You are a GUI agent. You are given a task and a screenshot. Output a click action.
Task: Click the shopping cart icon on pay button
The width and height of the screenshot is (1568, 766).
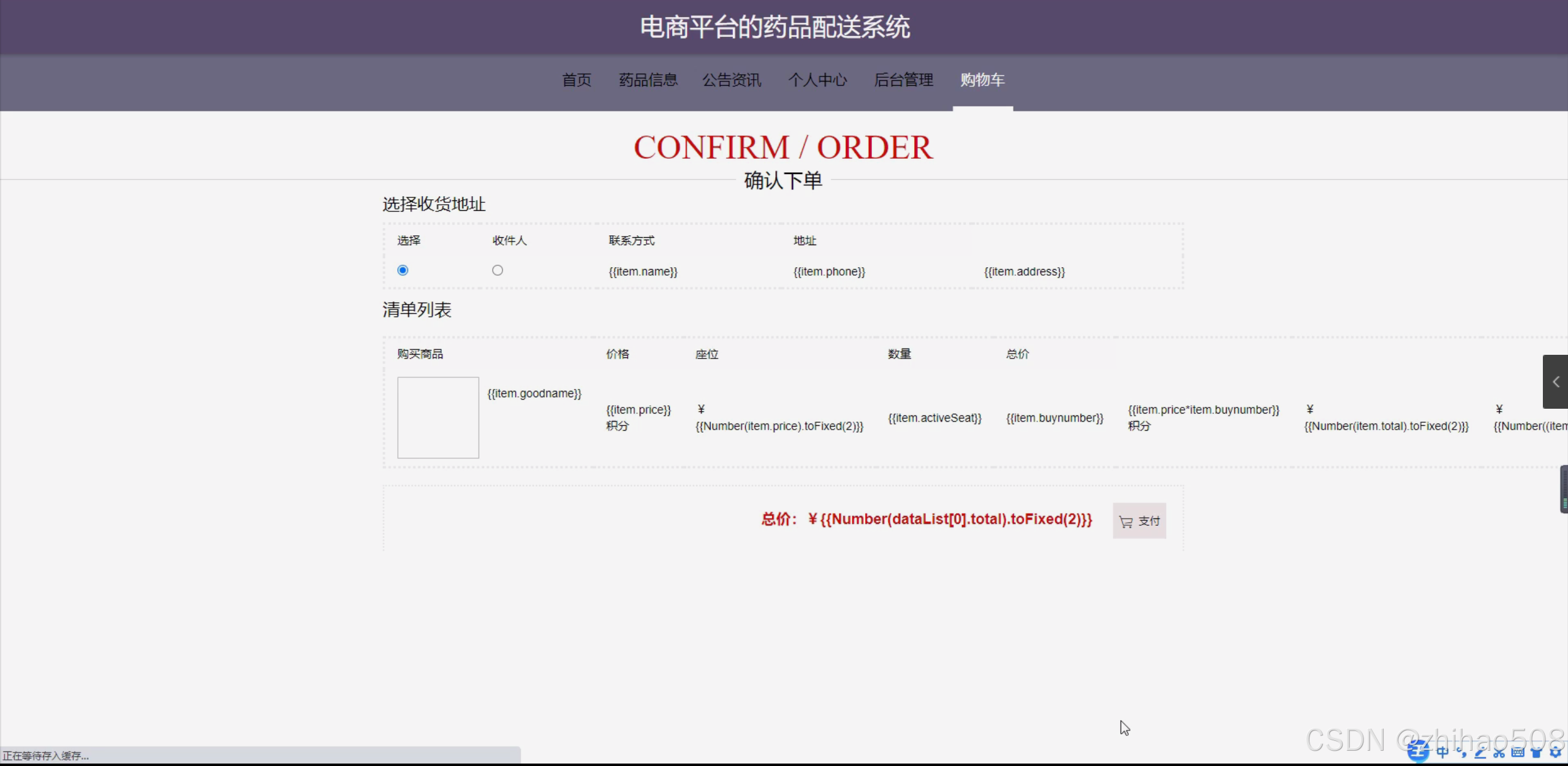tap(1126, 522)
